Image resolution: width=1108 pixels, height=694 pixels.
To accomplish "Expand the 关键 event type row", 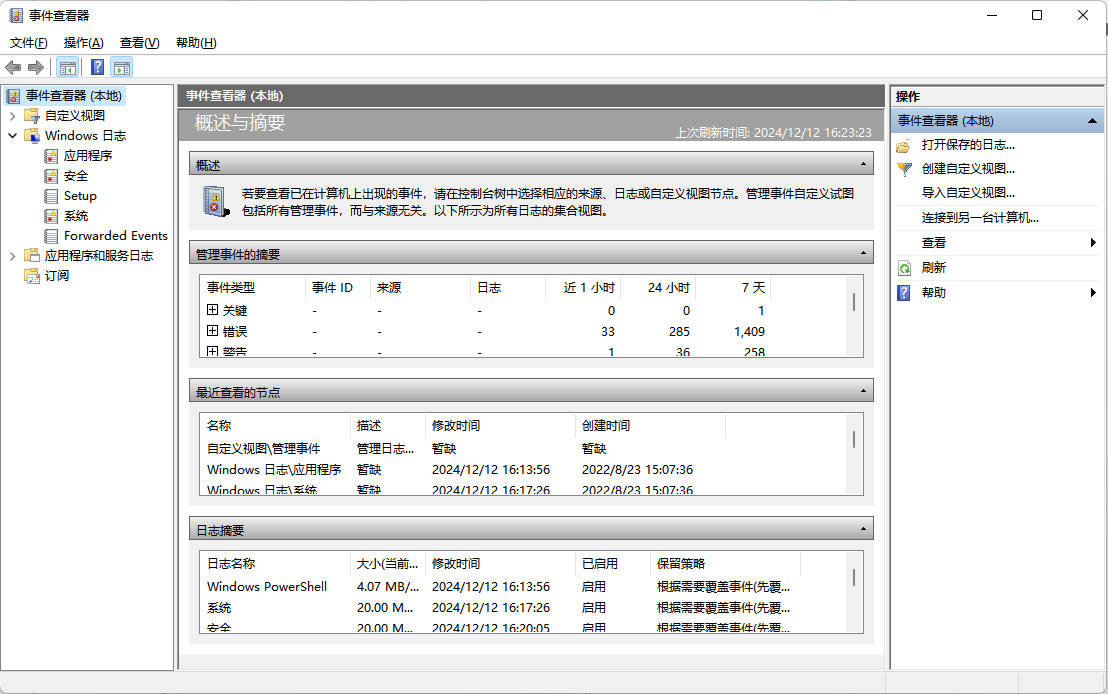I will (x=212, y=310).
